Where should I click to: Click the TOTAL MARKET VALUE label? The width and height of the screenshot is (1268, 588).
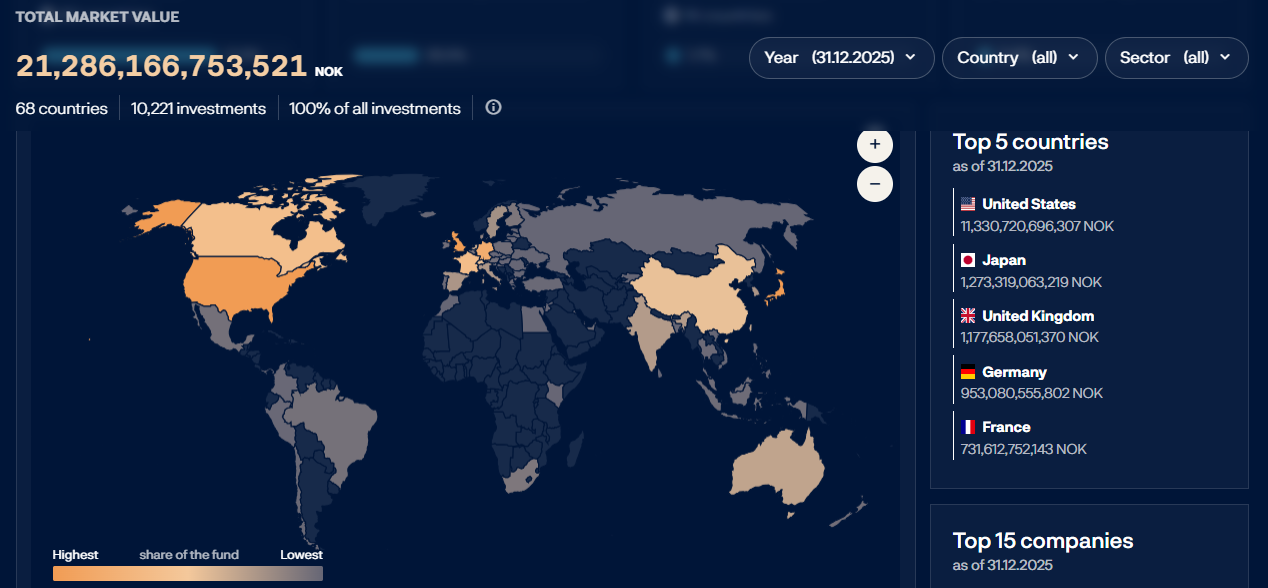pos(97,17)
